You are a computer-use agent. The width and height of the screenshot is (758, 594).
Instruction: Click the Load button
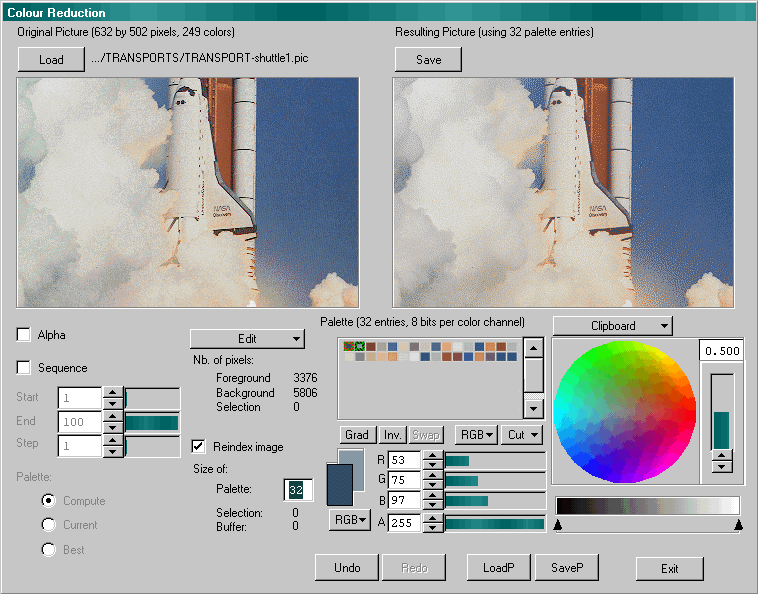51,59
